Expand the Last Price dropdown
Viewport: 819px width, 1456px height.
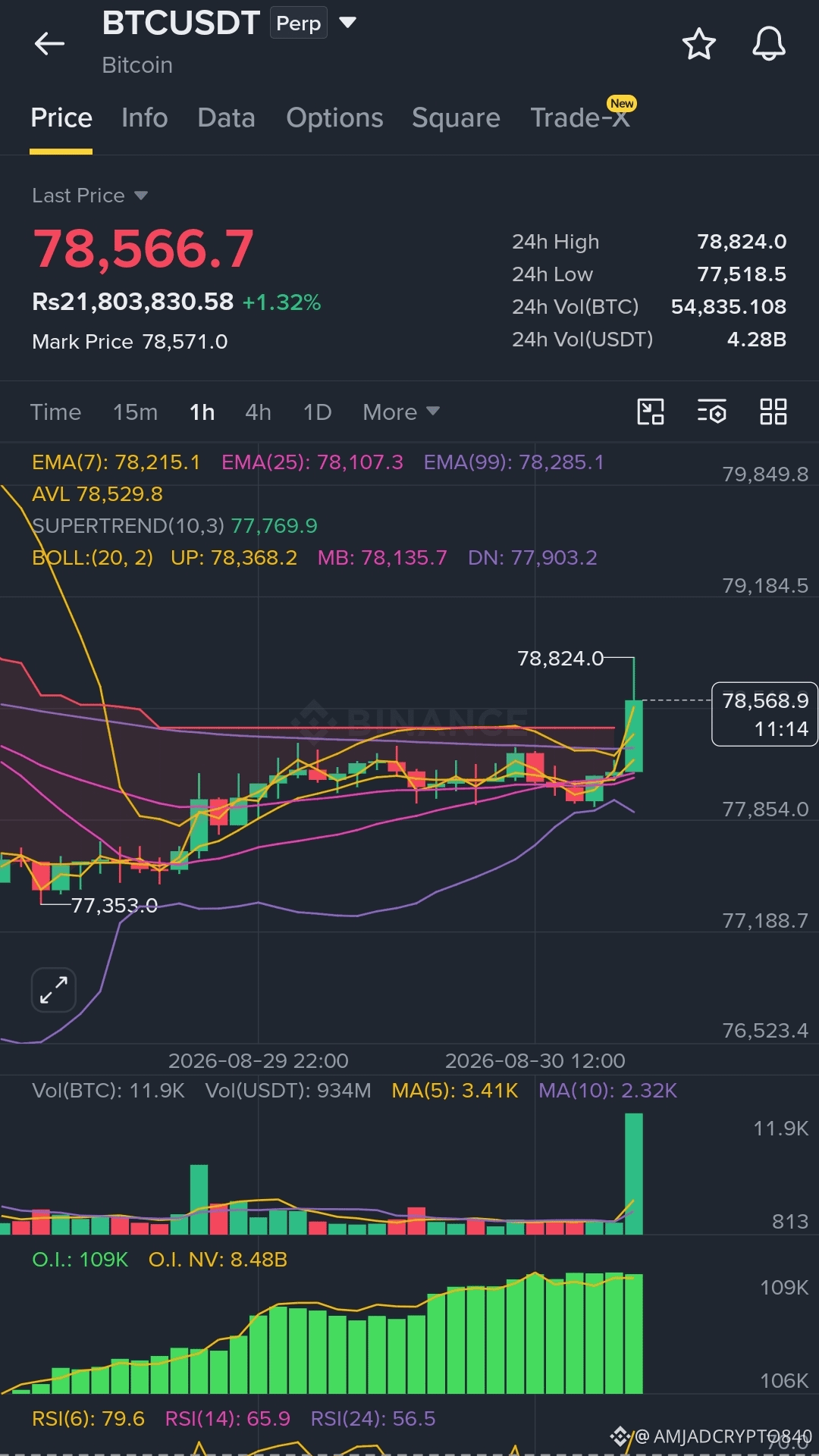140,196
